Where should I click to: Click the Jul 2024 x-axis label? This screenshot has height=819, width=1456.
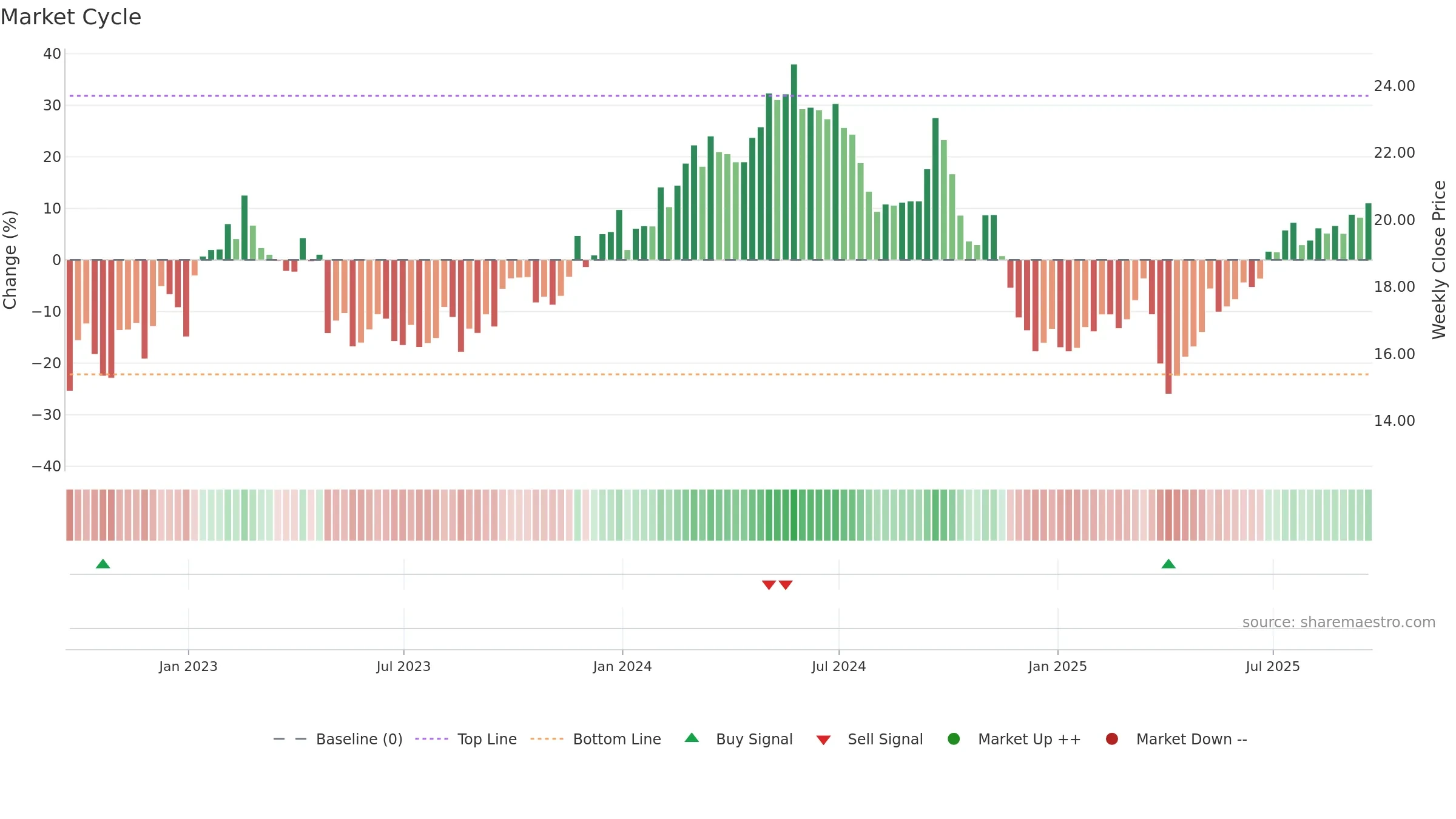pyautogui.click(x=838, y=666)
